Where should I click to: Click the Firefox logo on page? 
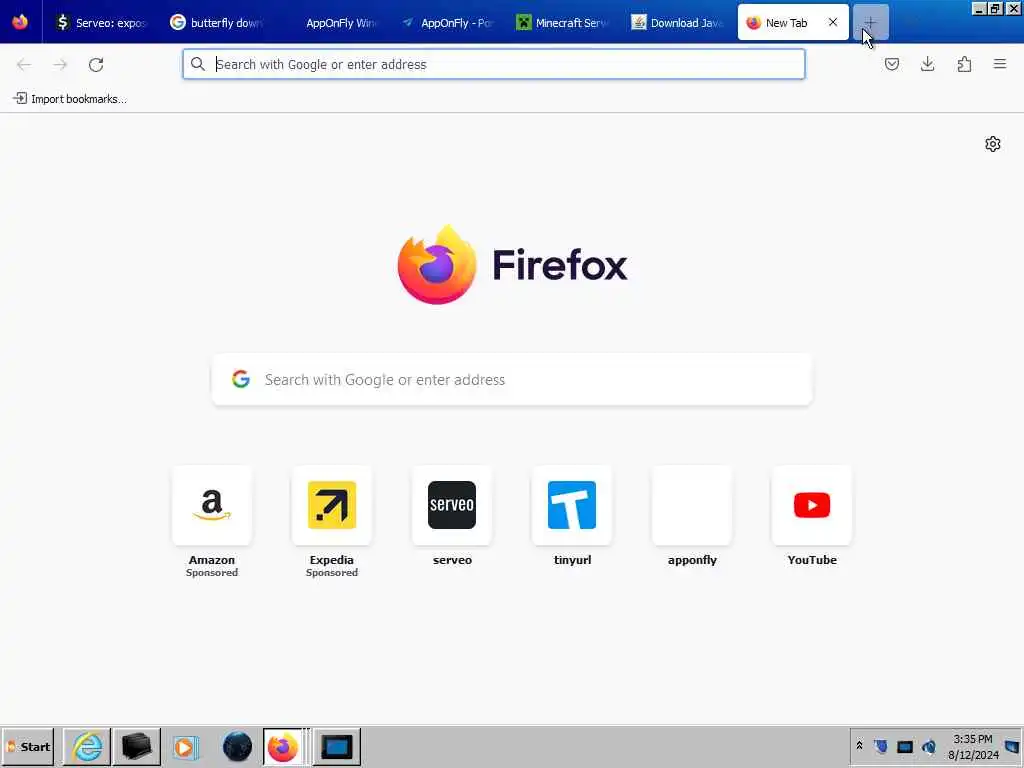[x=437, y=264]
